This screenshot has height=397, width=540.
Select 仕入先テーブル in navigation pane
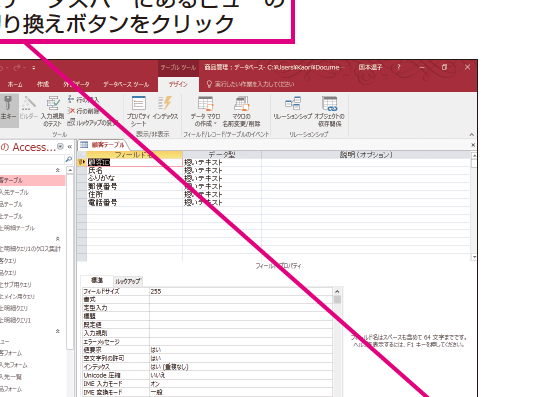click(14, 192)
